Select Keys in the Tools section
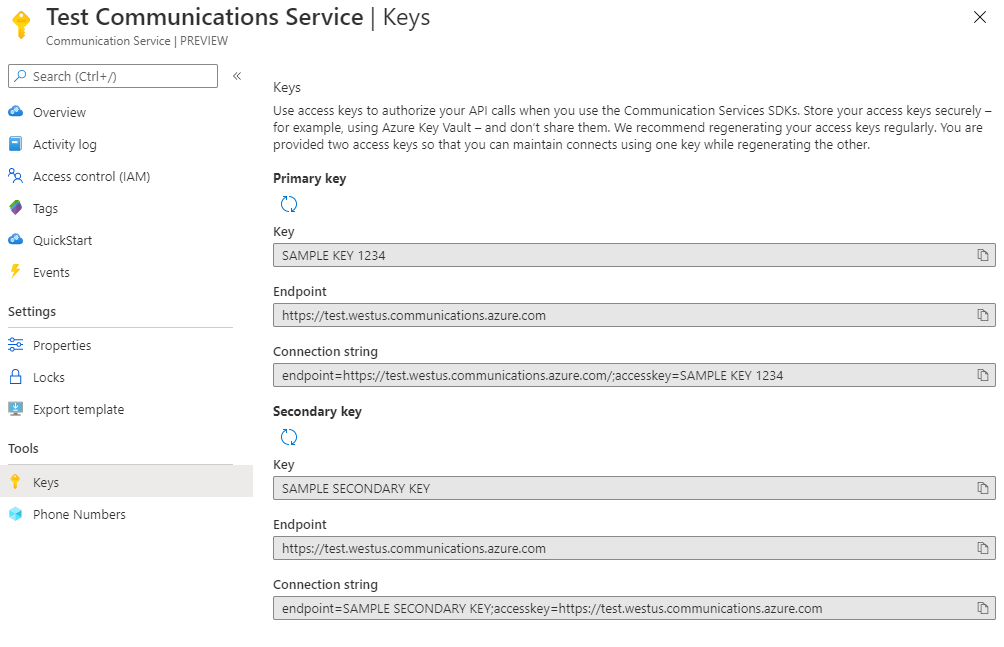The image size is (1004, 647). tap(46, 481)
